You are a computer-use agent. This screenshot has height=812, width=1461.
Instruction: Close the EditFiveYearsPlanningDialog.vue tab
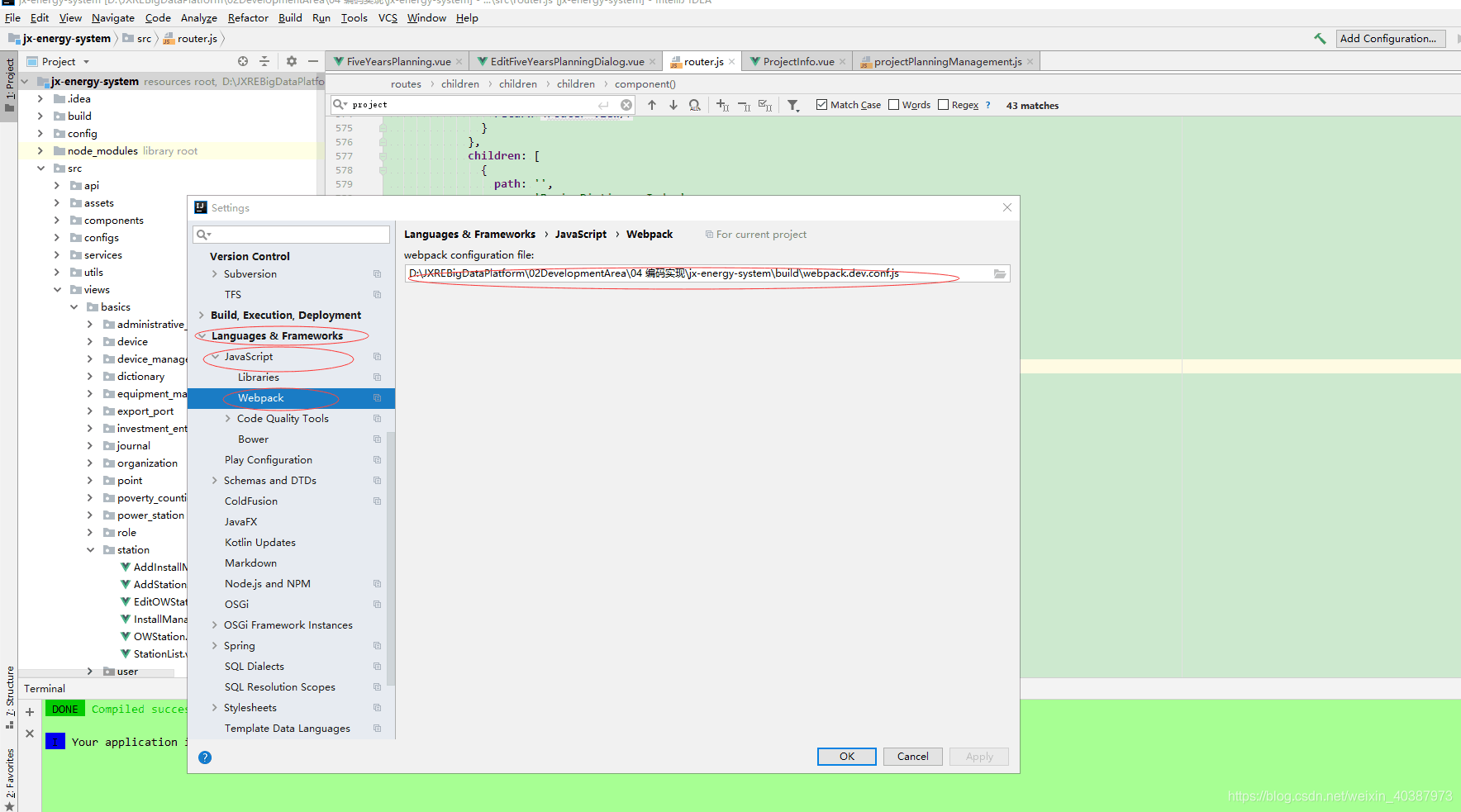tap(653, 62)
